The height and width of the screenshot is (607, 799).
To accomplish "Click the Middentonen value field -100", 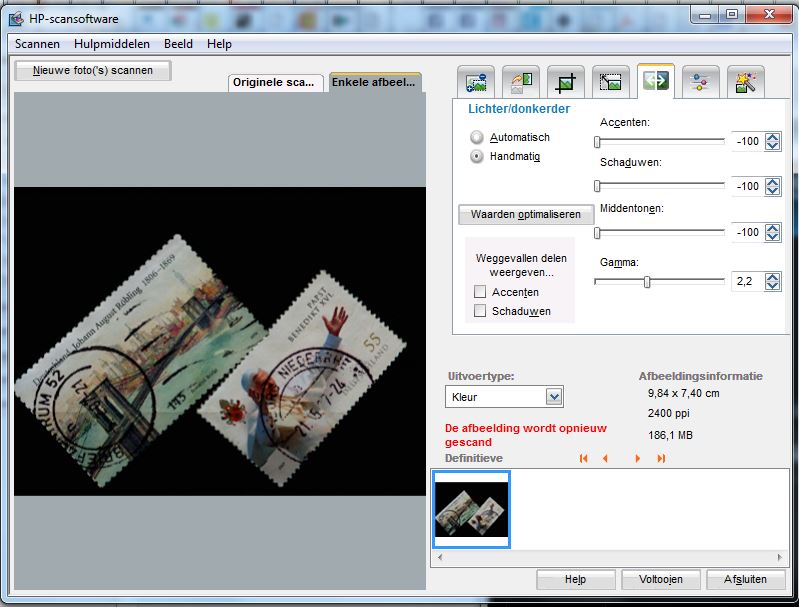I will (x=748, y=232).
